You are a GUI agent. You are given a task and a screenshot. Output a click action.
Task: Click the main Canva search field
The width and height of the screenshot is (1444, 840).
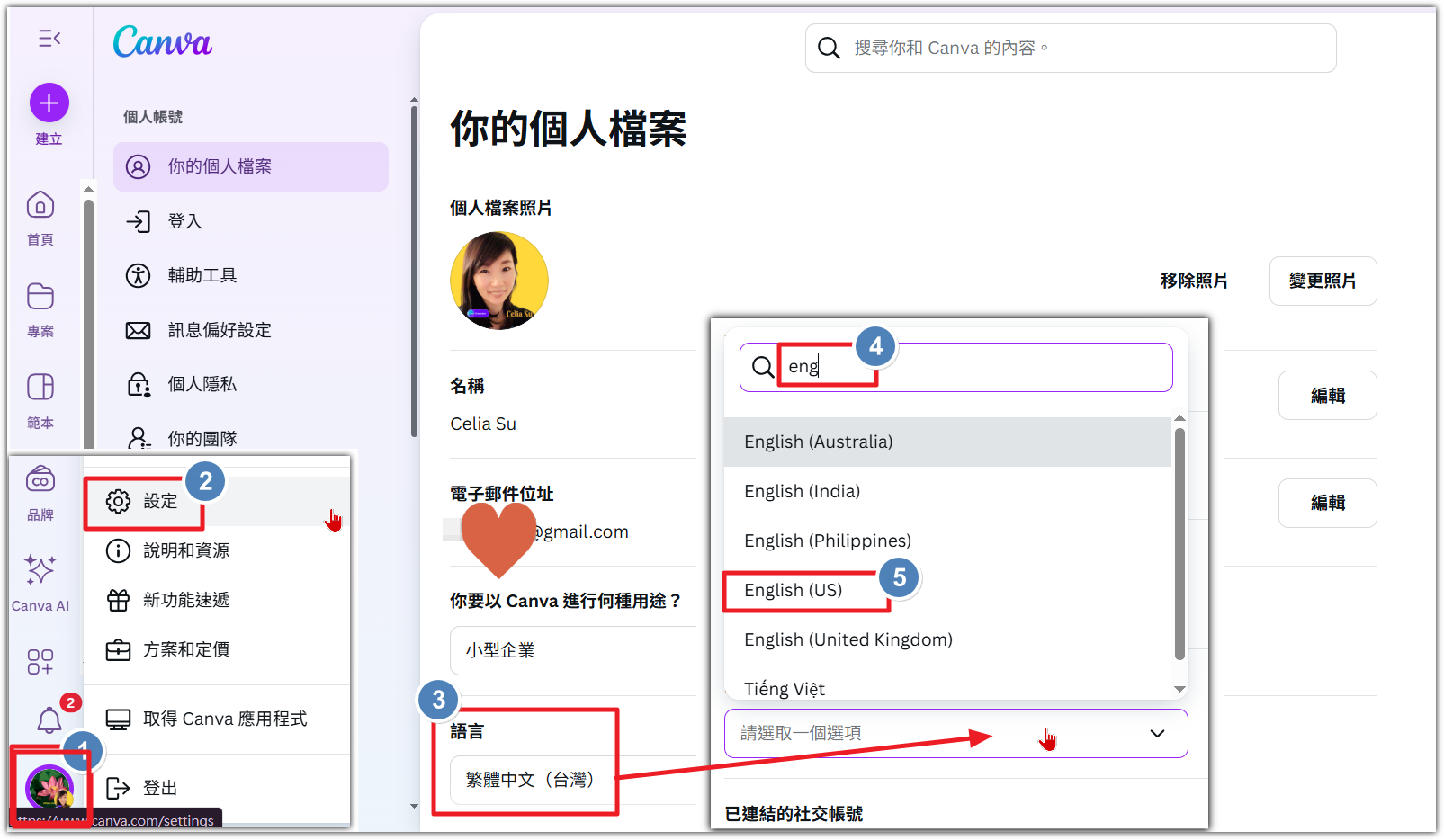[x=1071, y=48]
